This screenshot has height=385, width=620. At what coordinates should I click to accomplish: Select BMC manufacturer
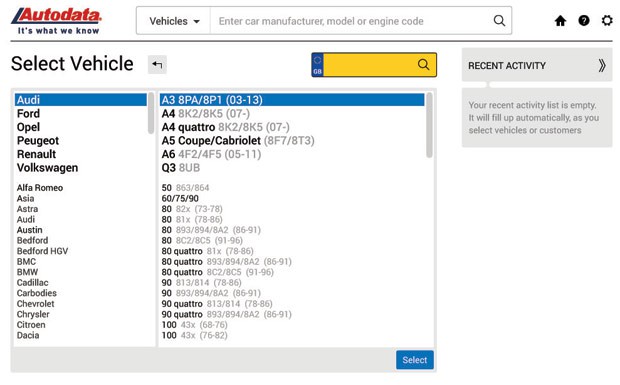(26, 262)
